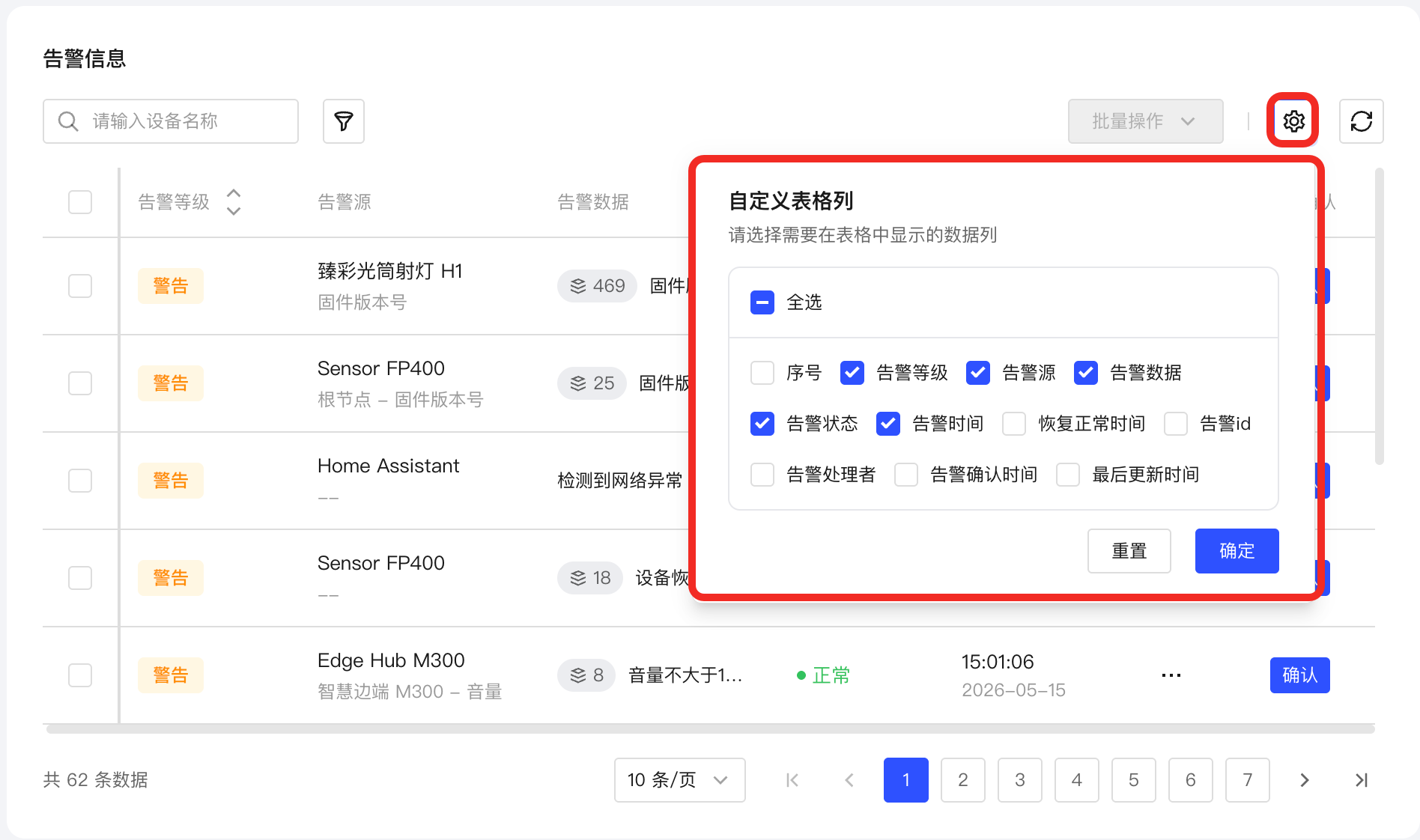Check the 告警确认时间 column checkbox

[x=906, y=475]
